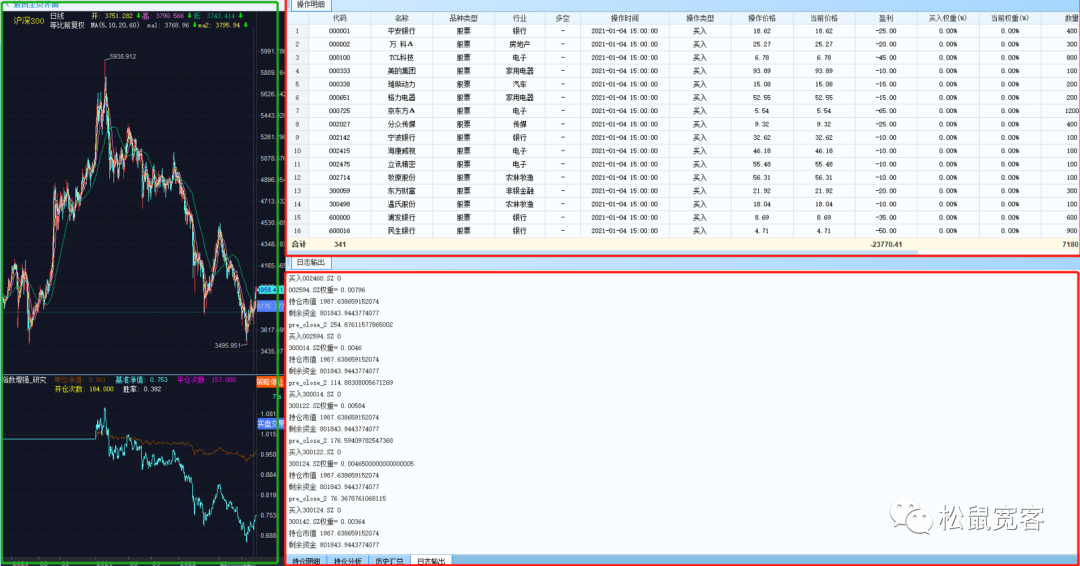This screenshot has height=566, width=1080.
Task: Sort by the 盈利 column header
Action: click(x=886, y=19)
